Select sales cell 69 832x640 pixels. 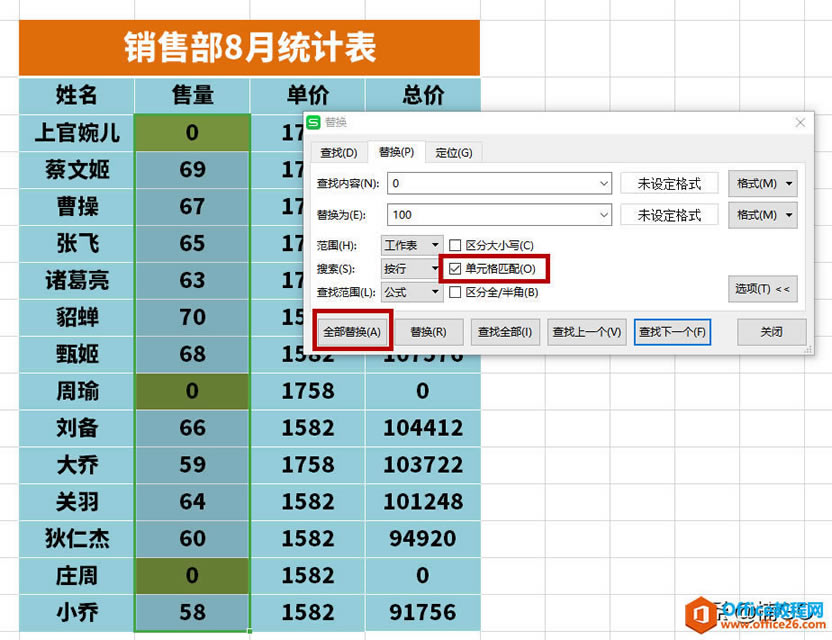[x=192, y=170]
